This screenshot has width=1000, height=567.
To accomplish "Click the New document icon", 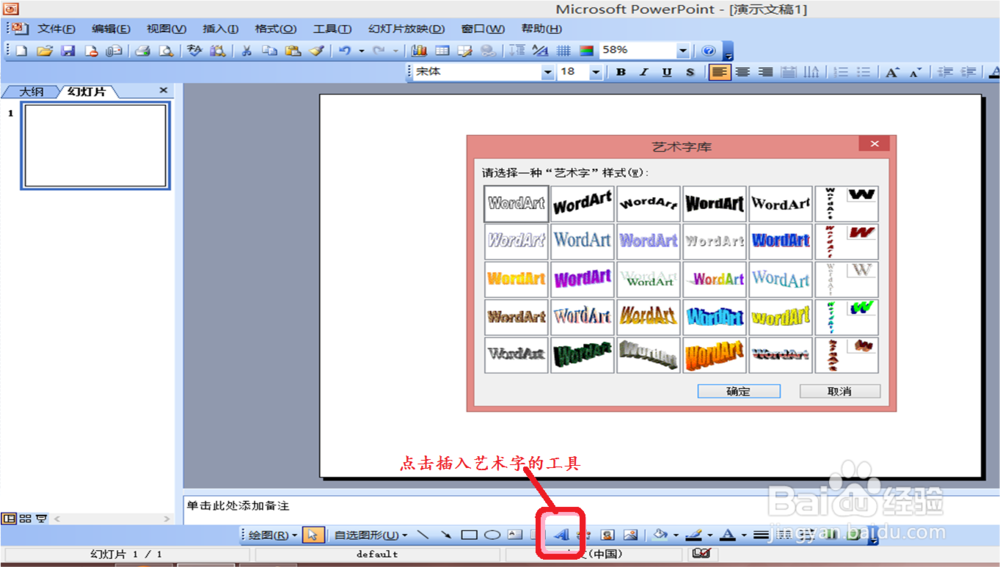I will click(22, 50).
